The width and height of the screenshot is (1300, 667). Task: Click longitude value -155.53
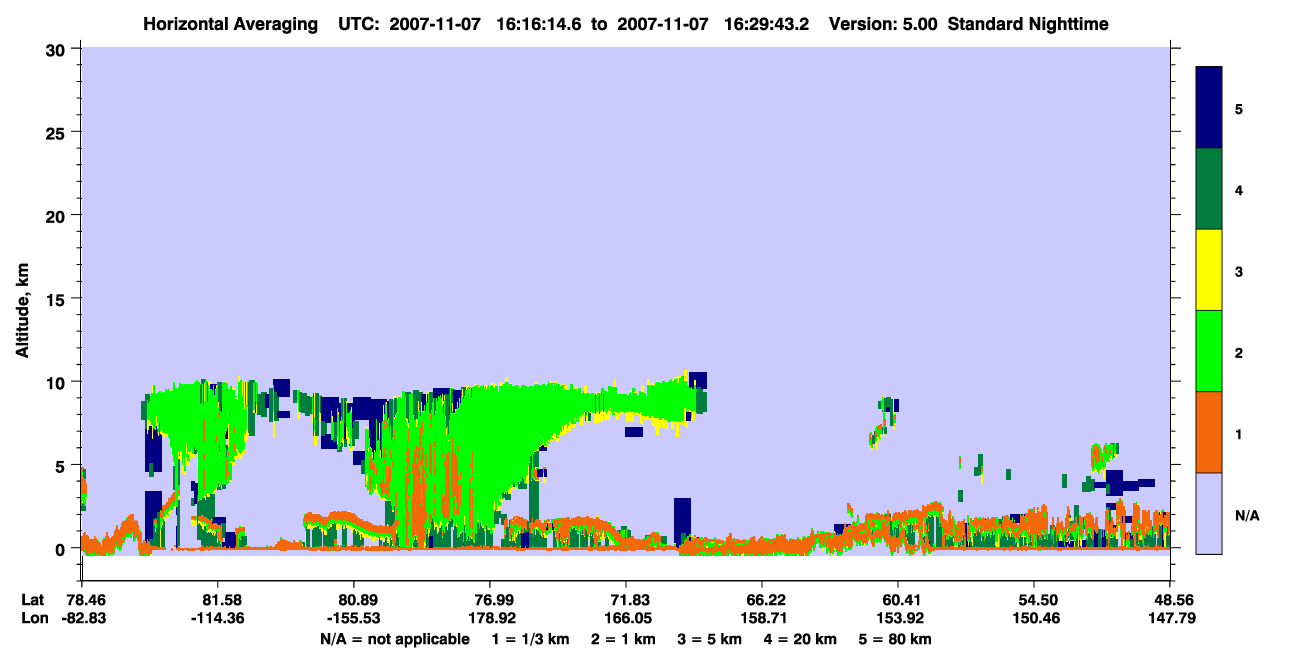pyautogui.click(x=353, y=618)
